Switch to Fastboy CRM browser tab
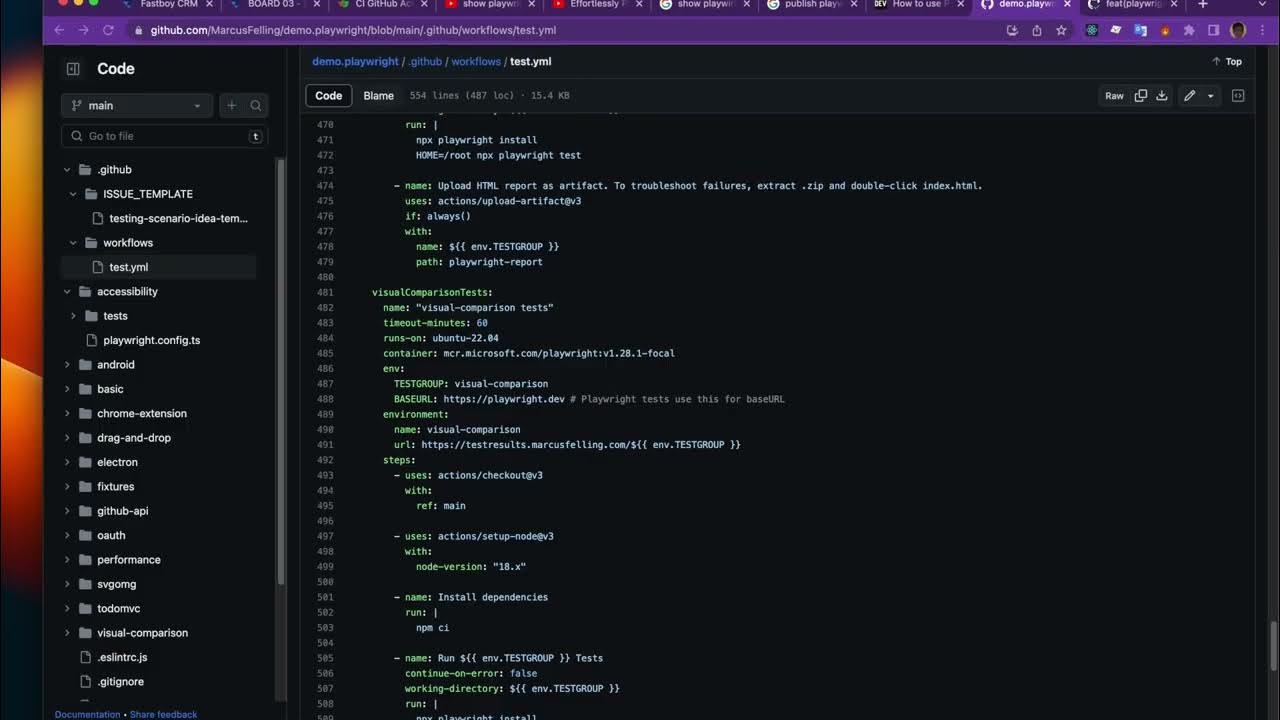 pos(168,5)
